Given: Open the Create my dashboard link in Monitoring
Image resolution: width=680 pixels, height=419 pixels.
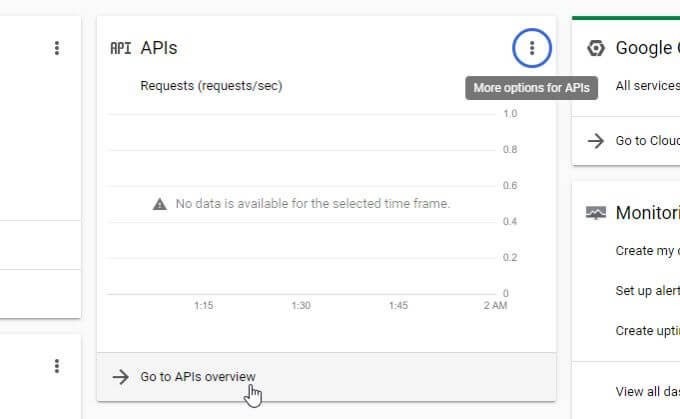Looking at the screenshot, I should pyautogui.click(x=647, y=251).
